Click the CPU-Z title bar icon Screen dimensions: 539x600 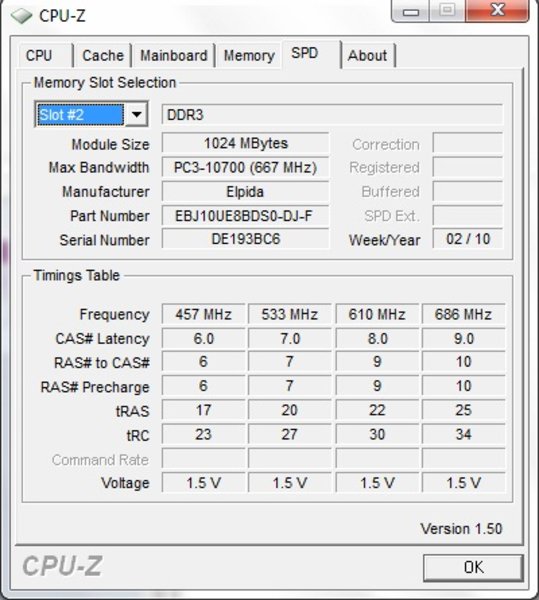point(21,16)
